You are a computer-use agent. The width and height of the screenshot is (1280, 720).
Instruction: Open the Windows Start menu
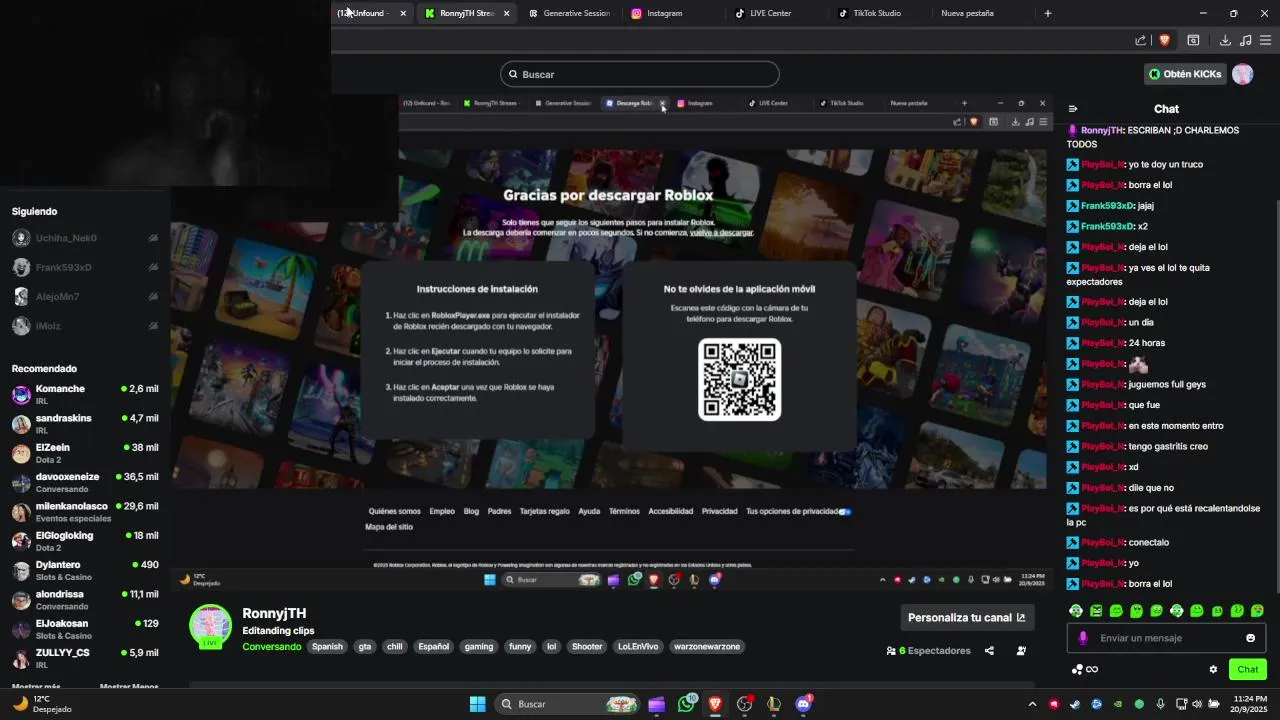point(478,704)
